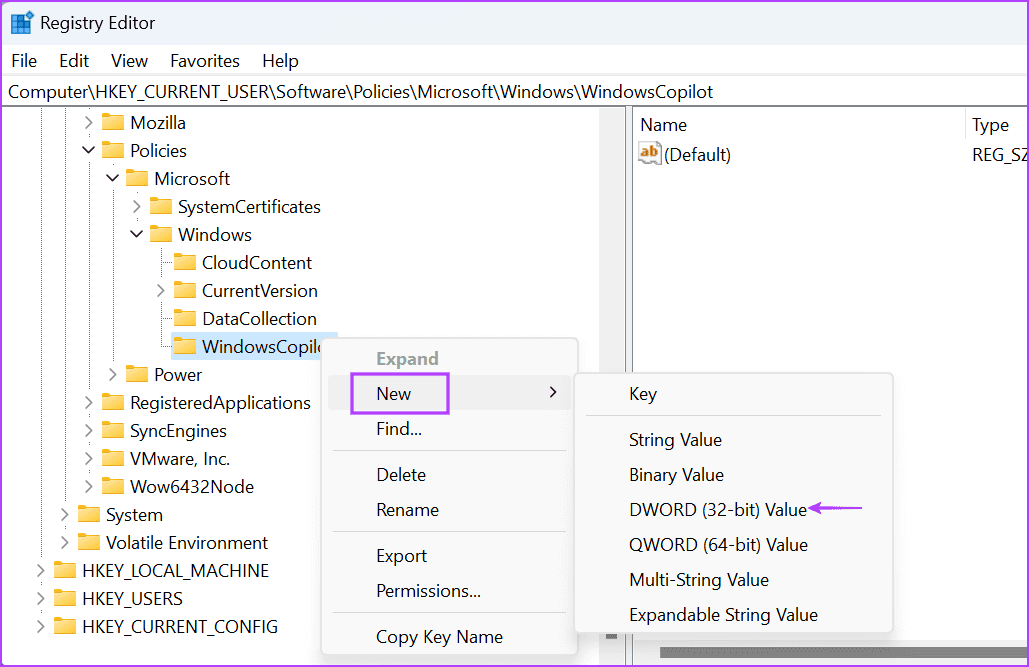
Task: Click the Registry Editor app icon in title bar
Action: coord(22,22)
